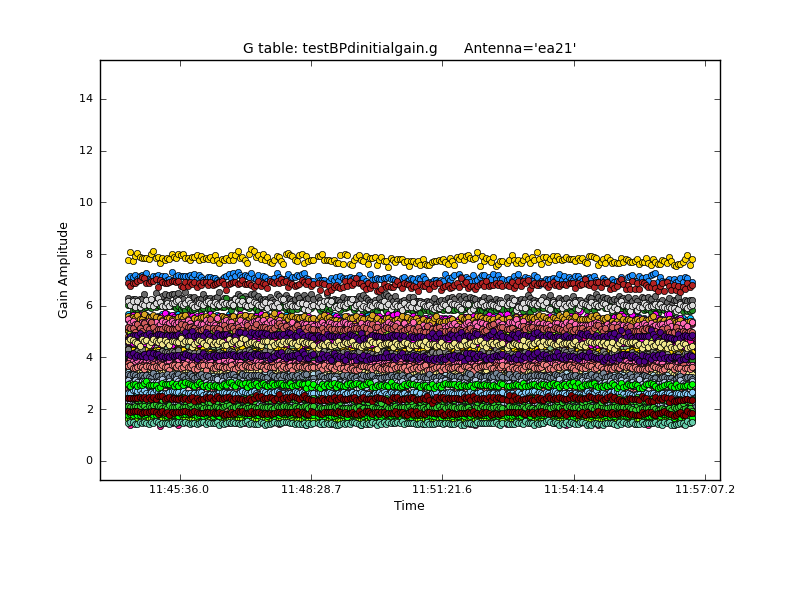
Task: Click the y-axis tick label 6
Action: 89,306
